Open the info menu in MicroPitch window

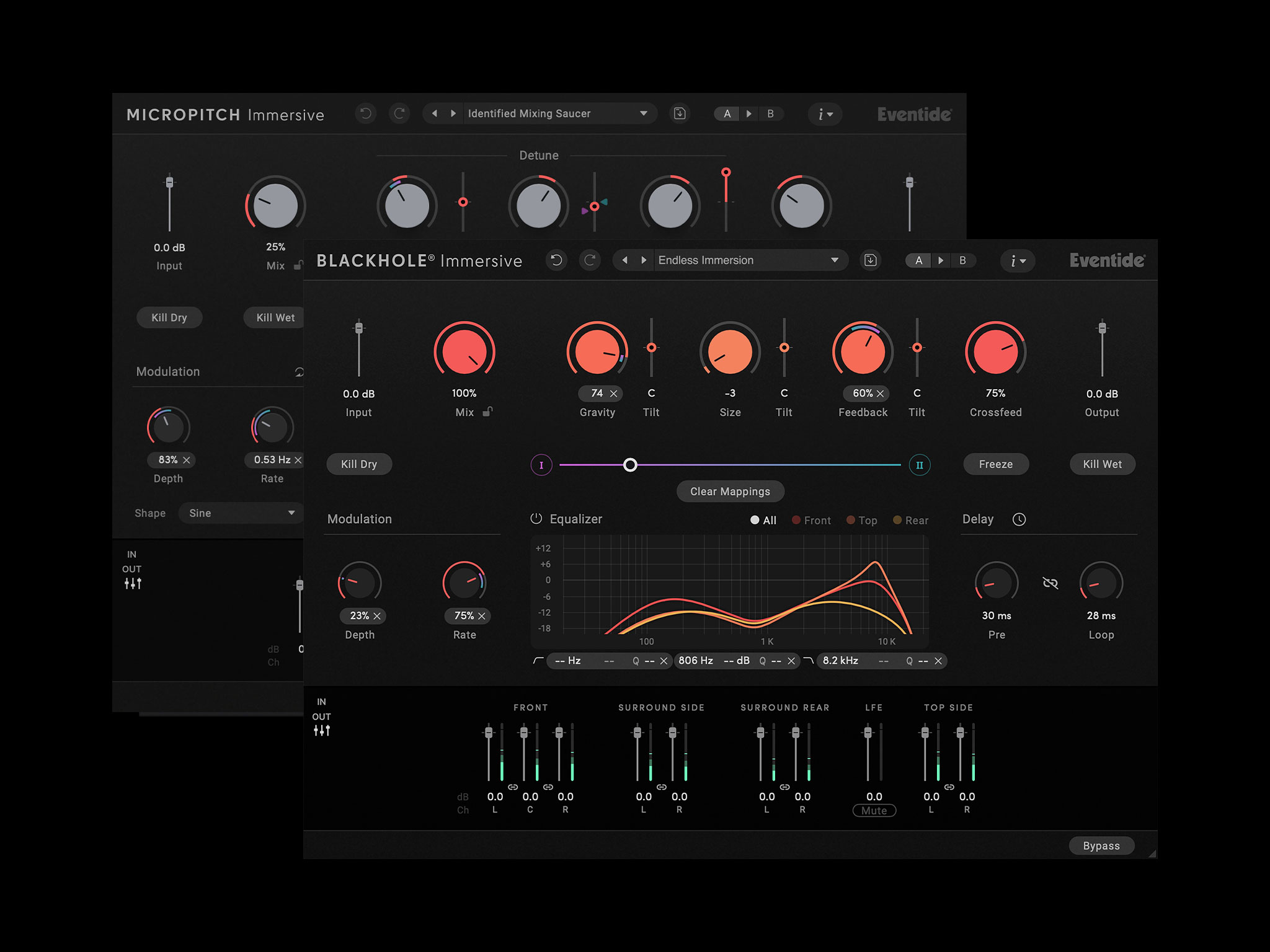click(x=825, y=114)
